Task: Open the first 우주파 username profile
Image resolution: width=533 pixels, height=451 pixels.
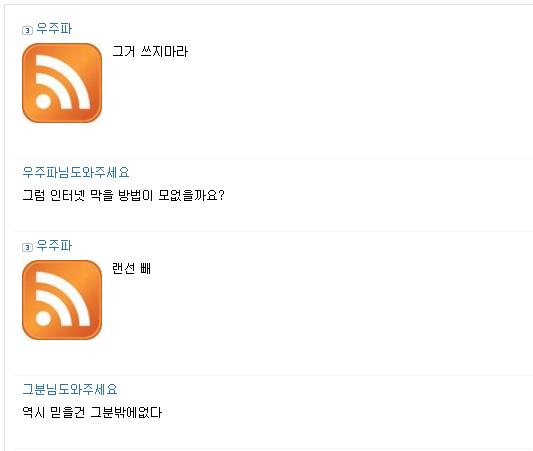Action: click(x=54, y=29)
